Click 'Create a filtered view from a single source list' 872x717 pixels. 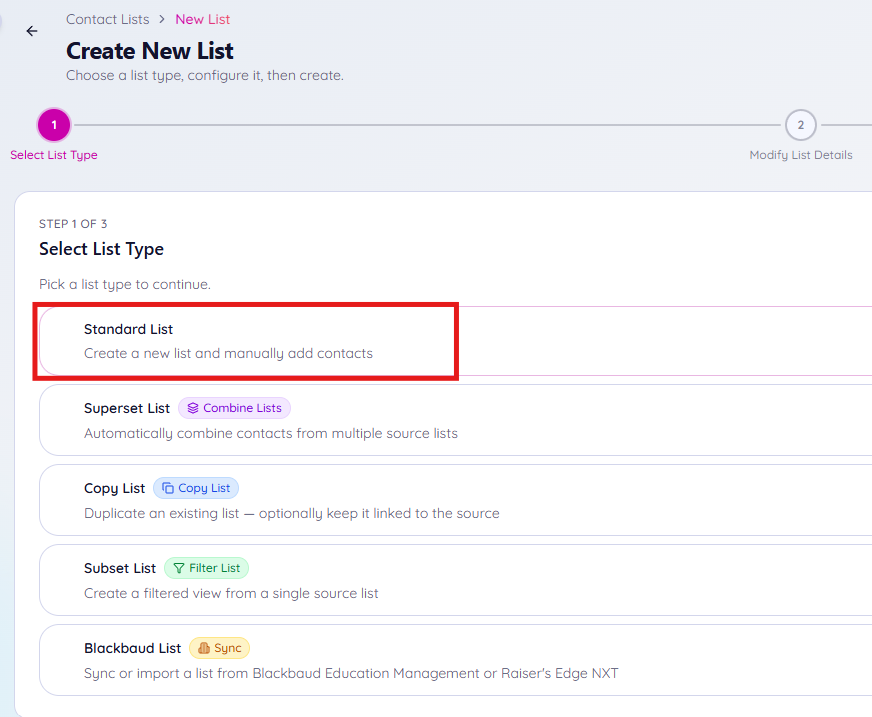coord(231,594)
